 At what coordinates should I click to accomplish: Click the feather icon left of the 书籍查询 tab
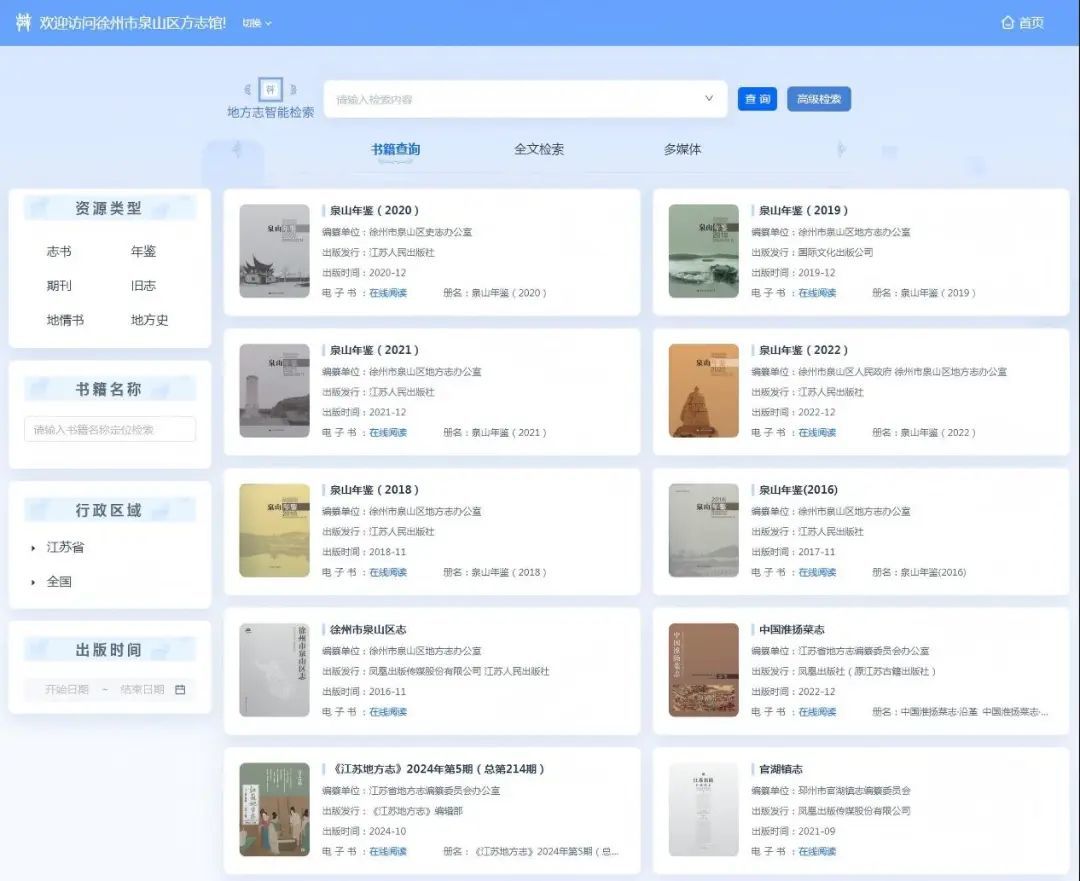pos(237,149)
